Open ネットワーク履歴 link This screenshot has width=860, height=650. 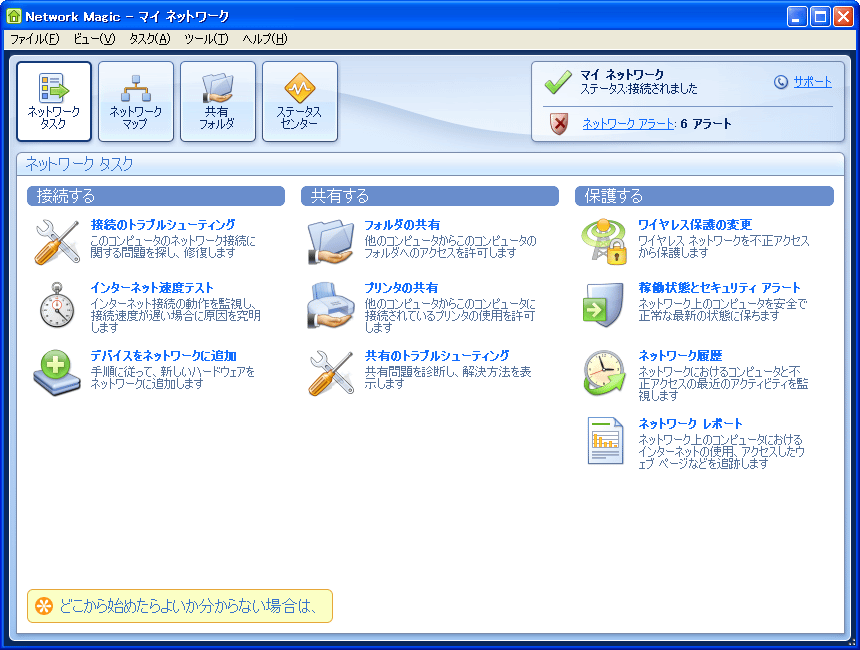tap(680, 356)
